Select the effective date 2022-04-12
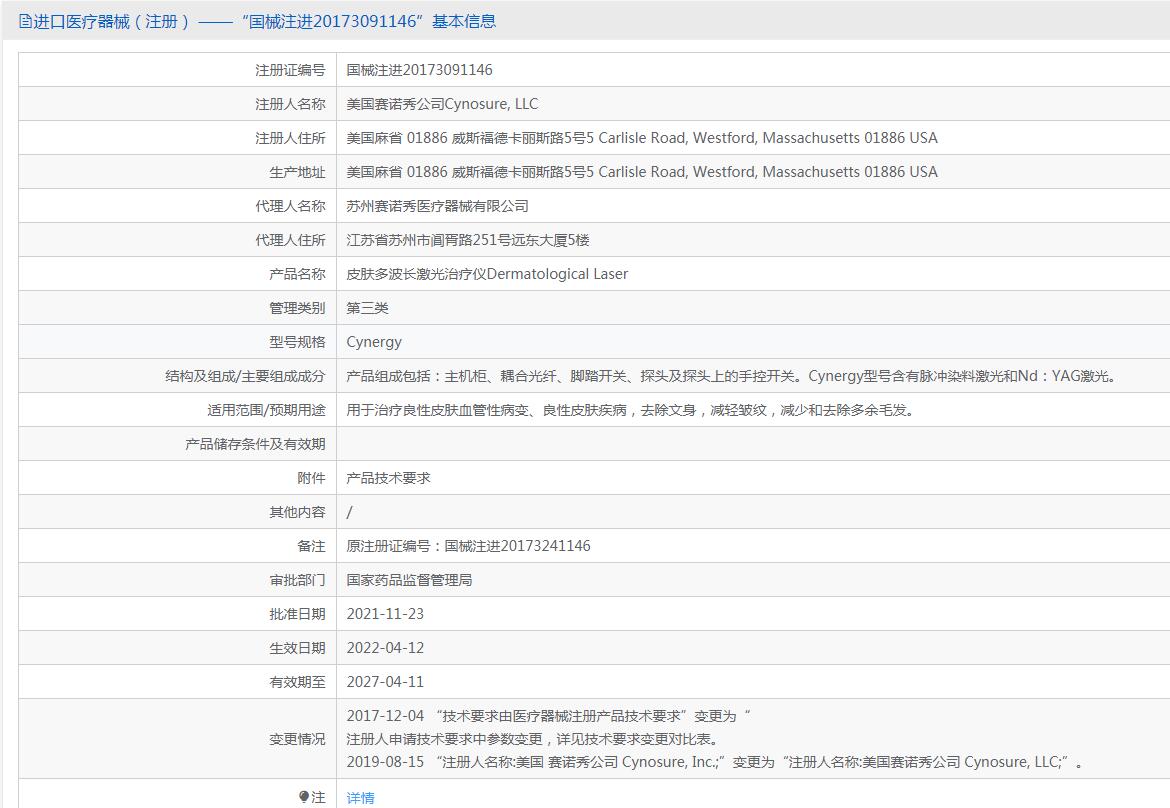 pos(385,648)
